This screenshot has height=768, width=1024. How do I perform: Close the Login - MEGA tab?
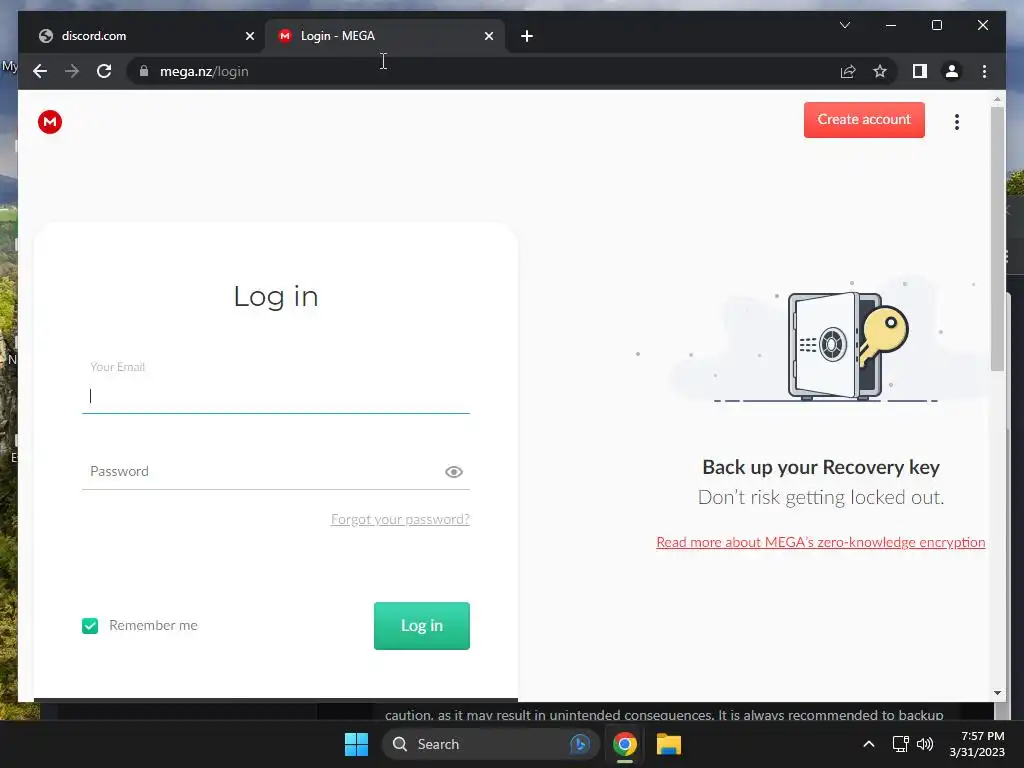(489, 36)
